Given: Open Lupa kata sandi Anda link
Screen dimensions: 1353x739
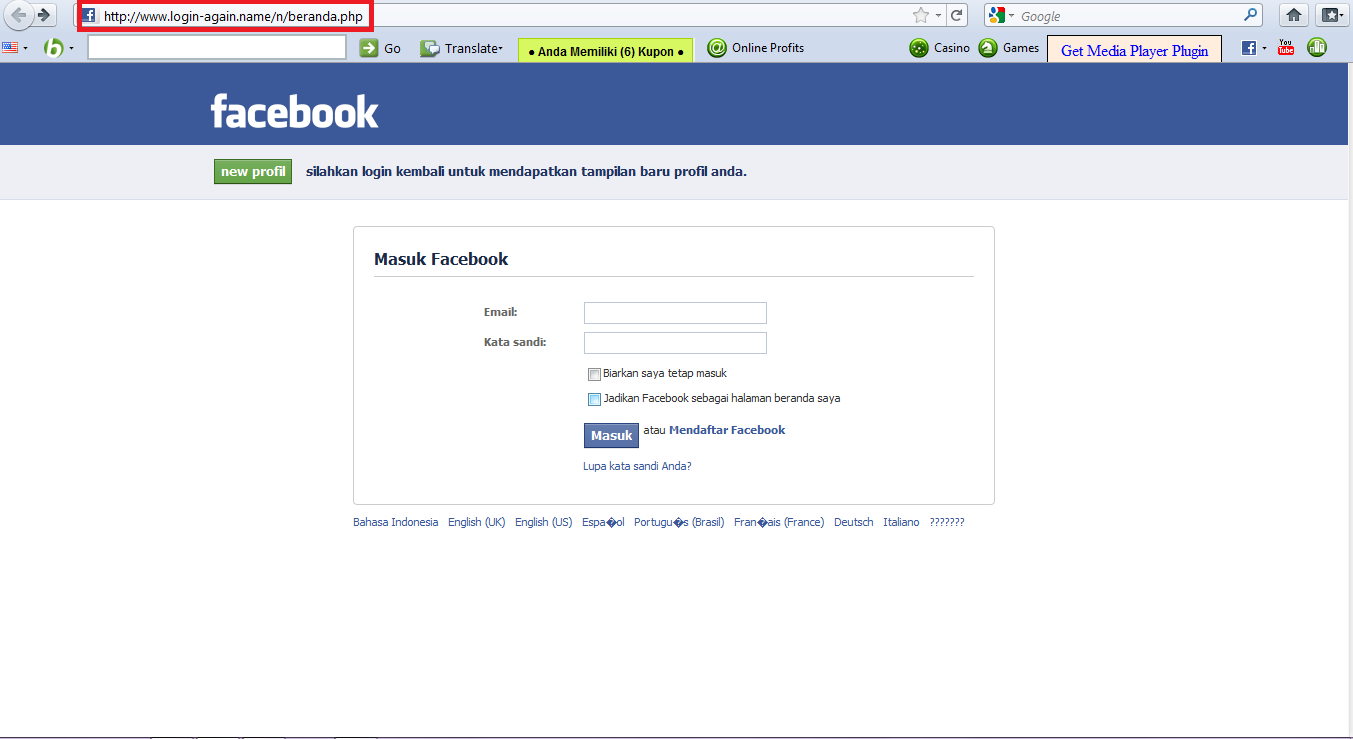Looking at the screenshot, I should pos(637,466).
